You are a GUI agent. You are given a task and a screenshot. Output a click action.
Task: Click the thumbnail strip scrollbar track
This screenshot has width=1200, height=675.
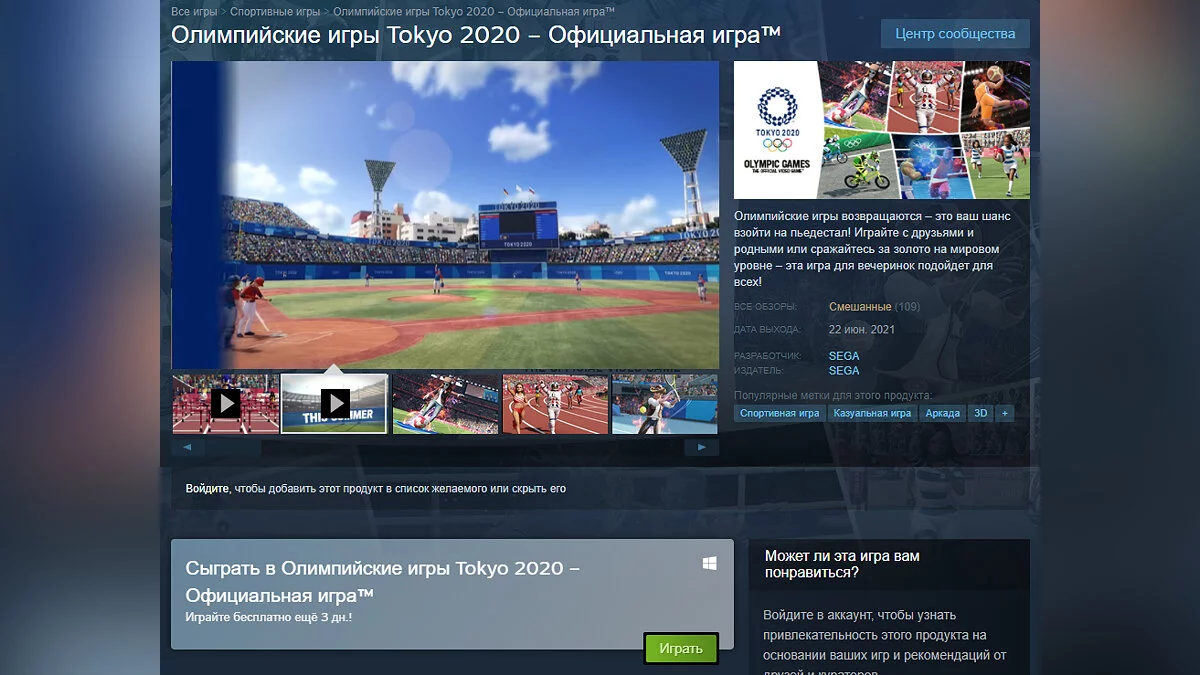445,447
